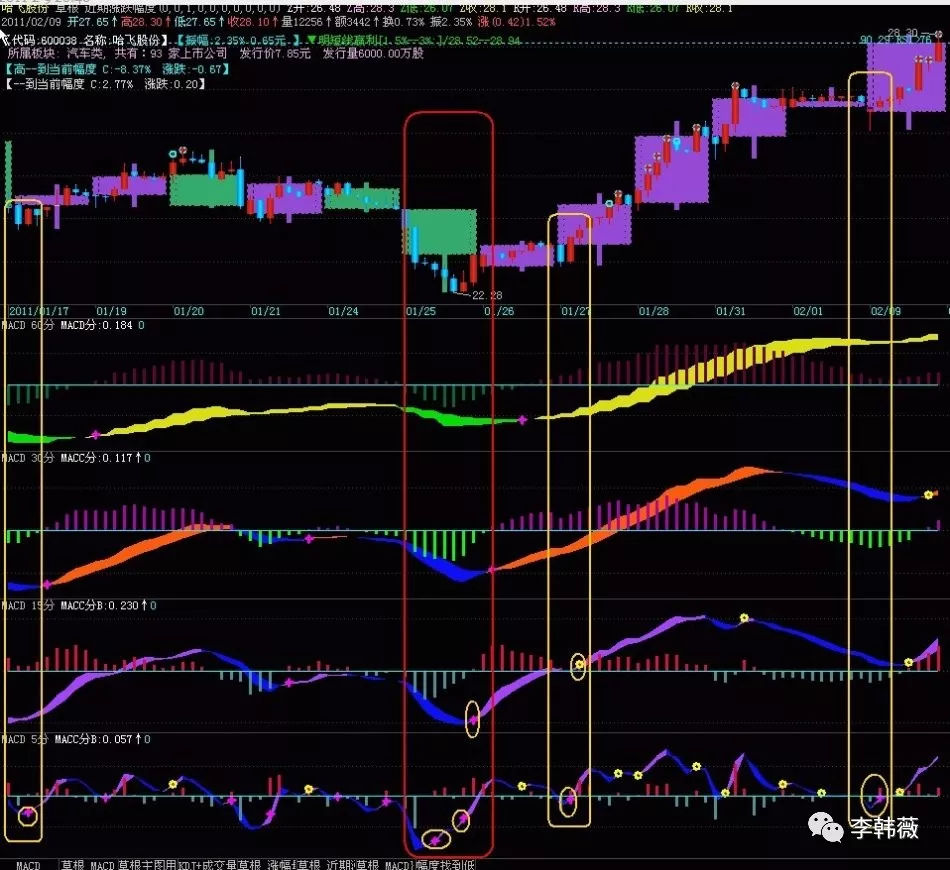
Task: Click the 2011/01/17 date label
Action: point(39,311)
